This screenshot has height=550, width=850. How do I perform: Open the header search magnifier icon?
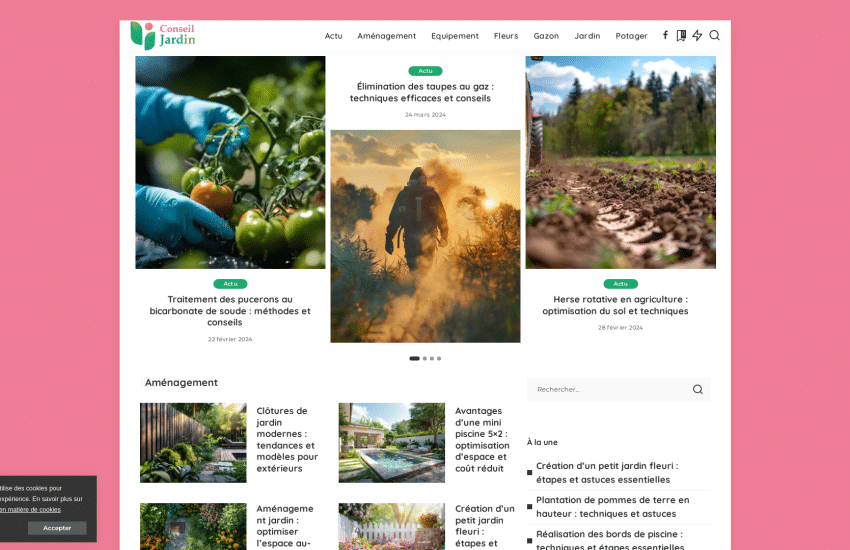(714, 35)
